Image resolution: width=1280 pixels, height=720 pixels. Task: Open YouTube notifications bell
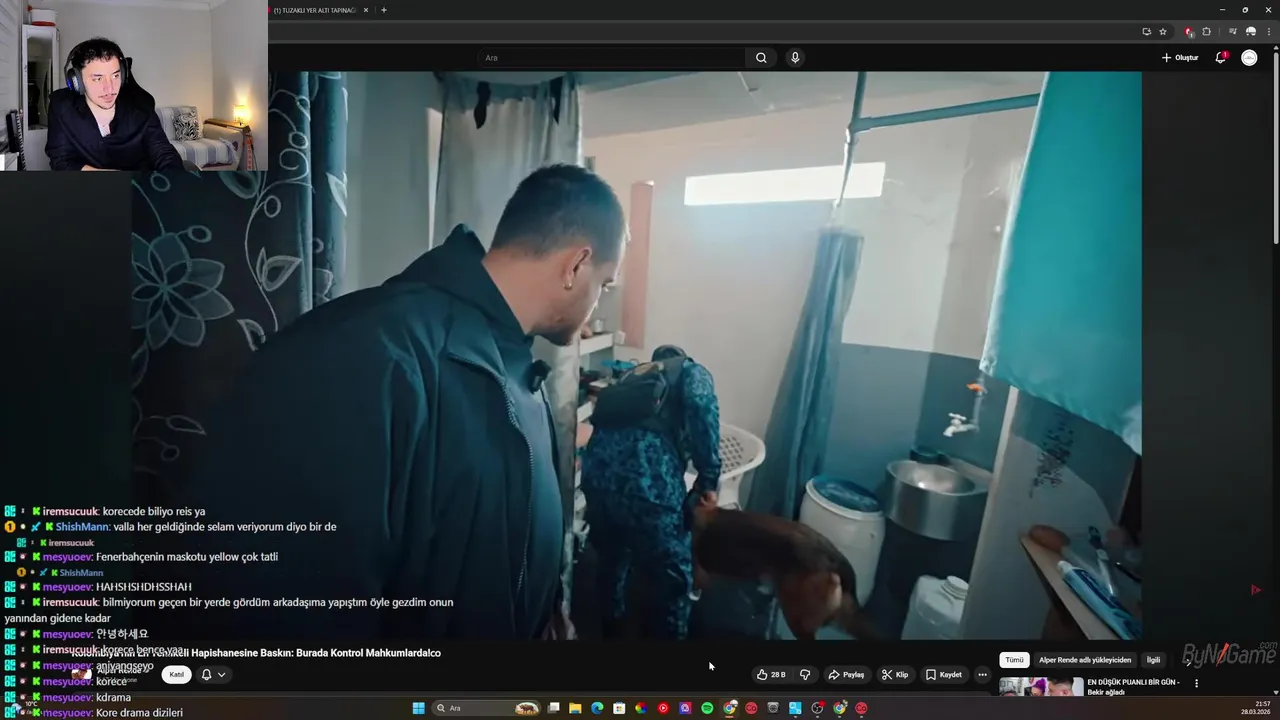(x=1220, y=58)
